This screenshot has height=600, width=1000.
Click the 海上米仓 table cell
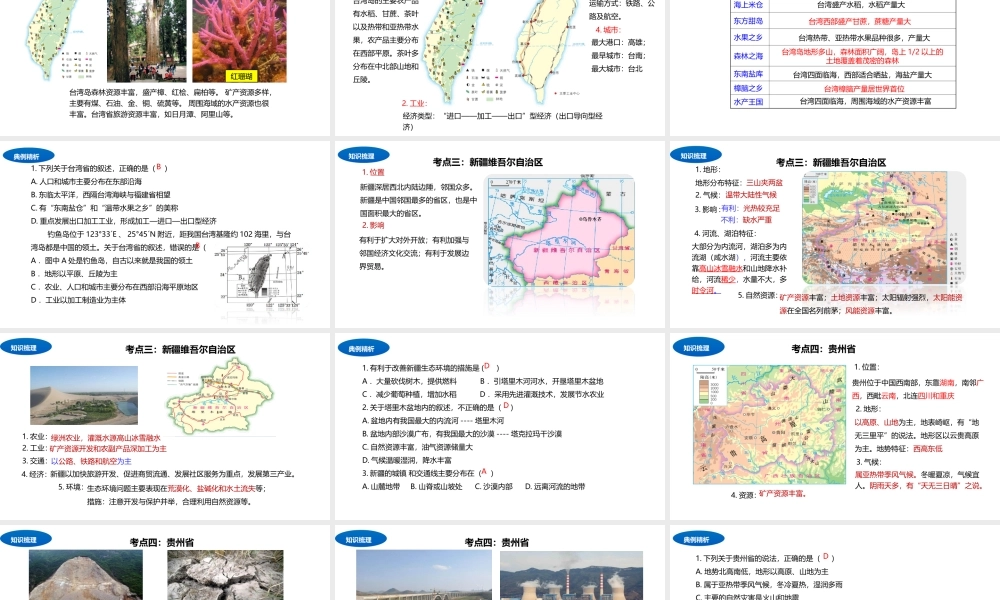coord(748,5)
